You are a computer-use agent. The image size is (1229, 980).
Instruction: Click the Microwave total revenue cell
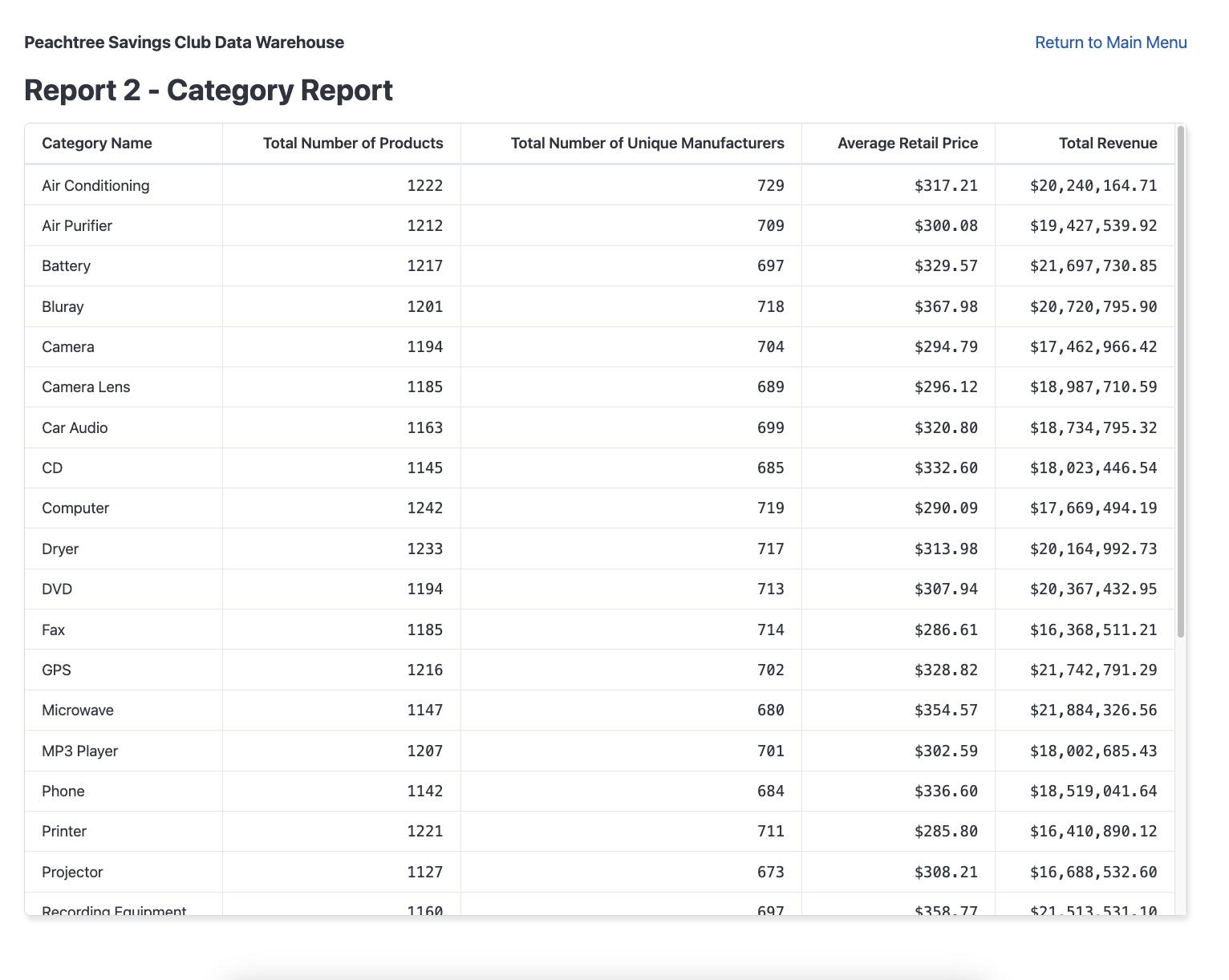(x=1093, y=710)
